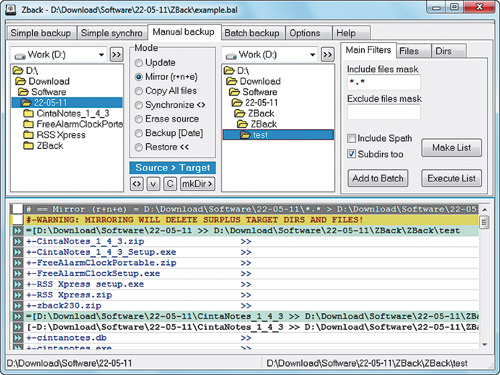Select Copy All files mode
Viewport: 500px width, 375px height.
pos(139,91)
